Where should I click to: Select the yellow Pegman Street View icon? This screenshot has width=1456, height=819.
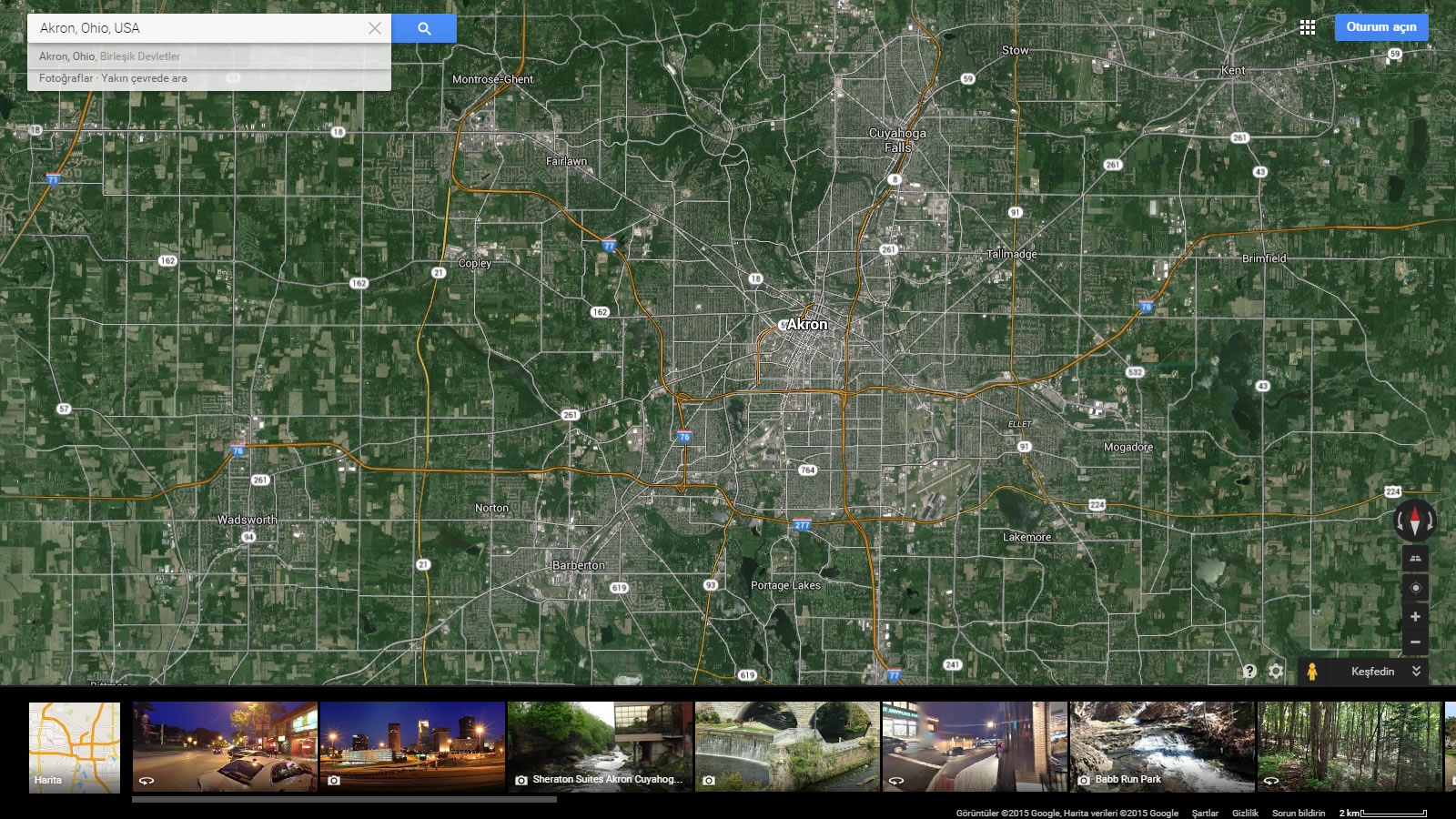[x=1311, y=672]
